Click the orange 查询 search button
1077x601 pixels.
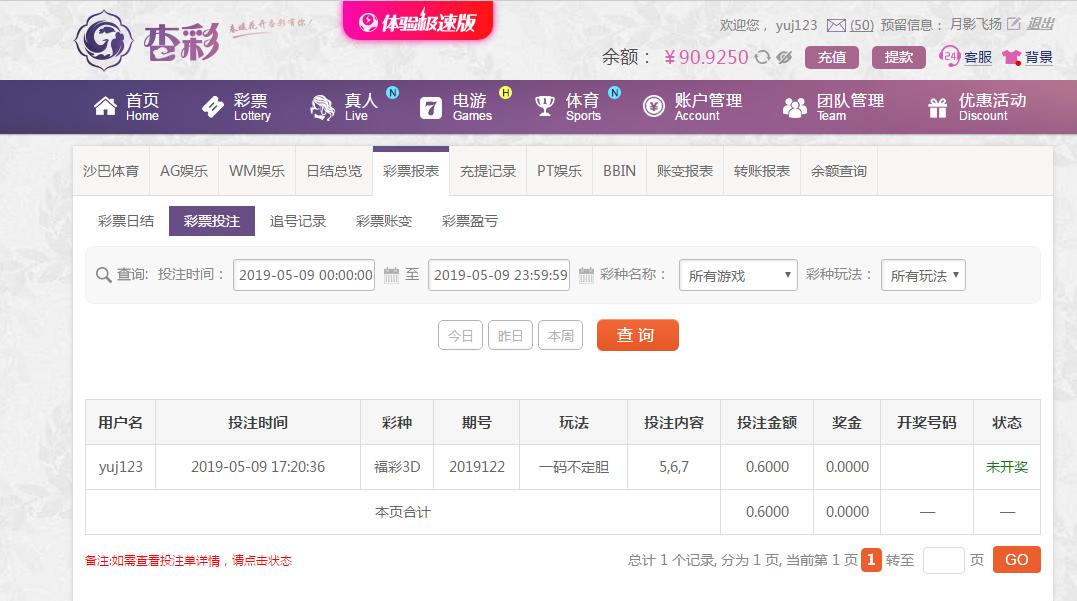pyautogui.click(x=637, y=335)
